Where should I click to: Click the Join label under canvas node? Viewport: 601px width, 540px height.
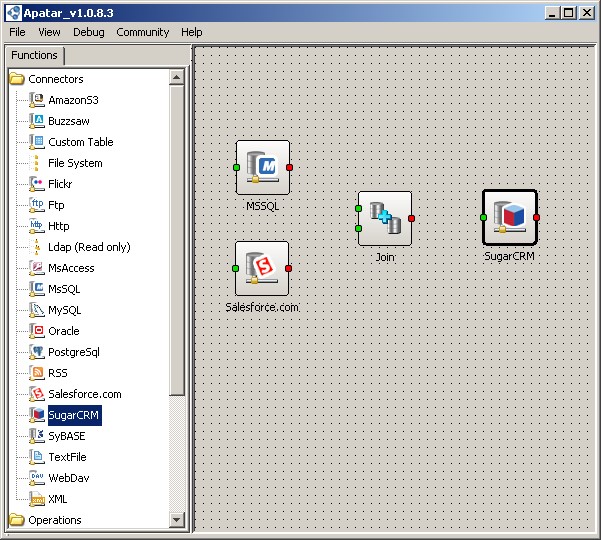tap(385, 257)
